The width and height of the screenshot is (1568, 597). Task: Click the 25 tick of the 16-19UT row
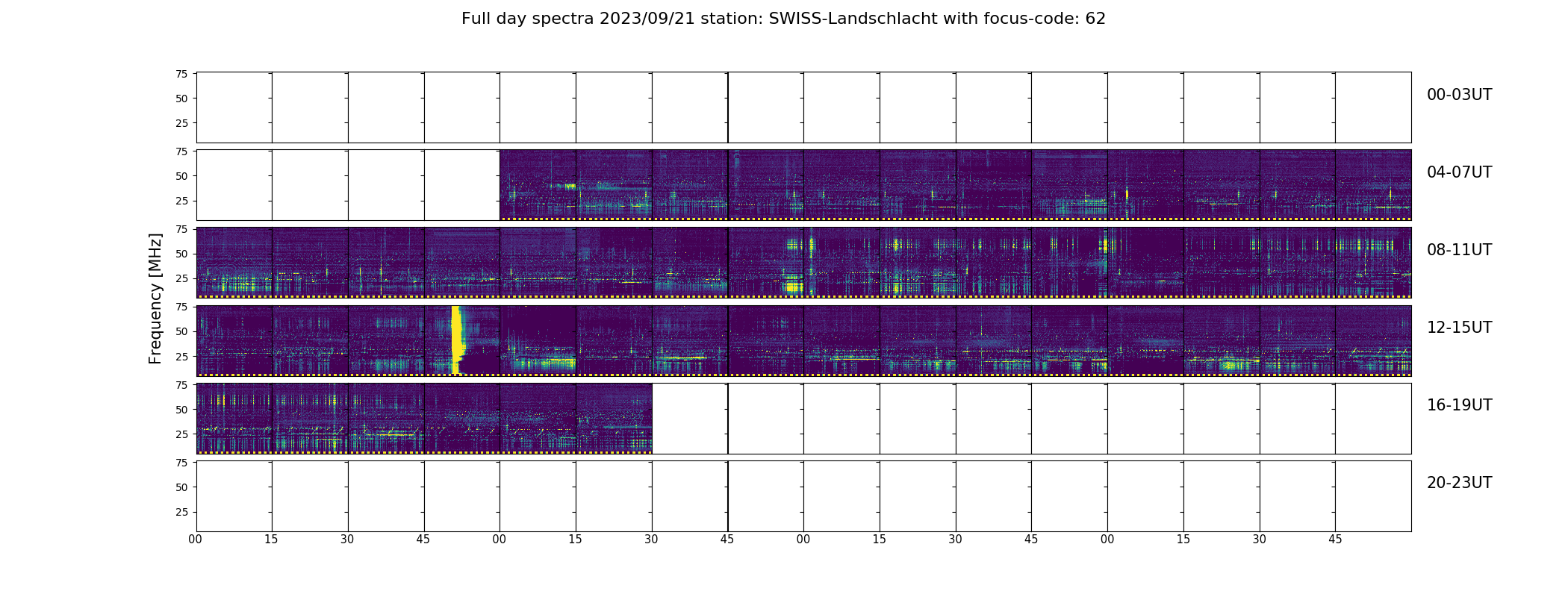(181, 434)
